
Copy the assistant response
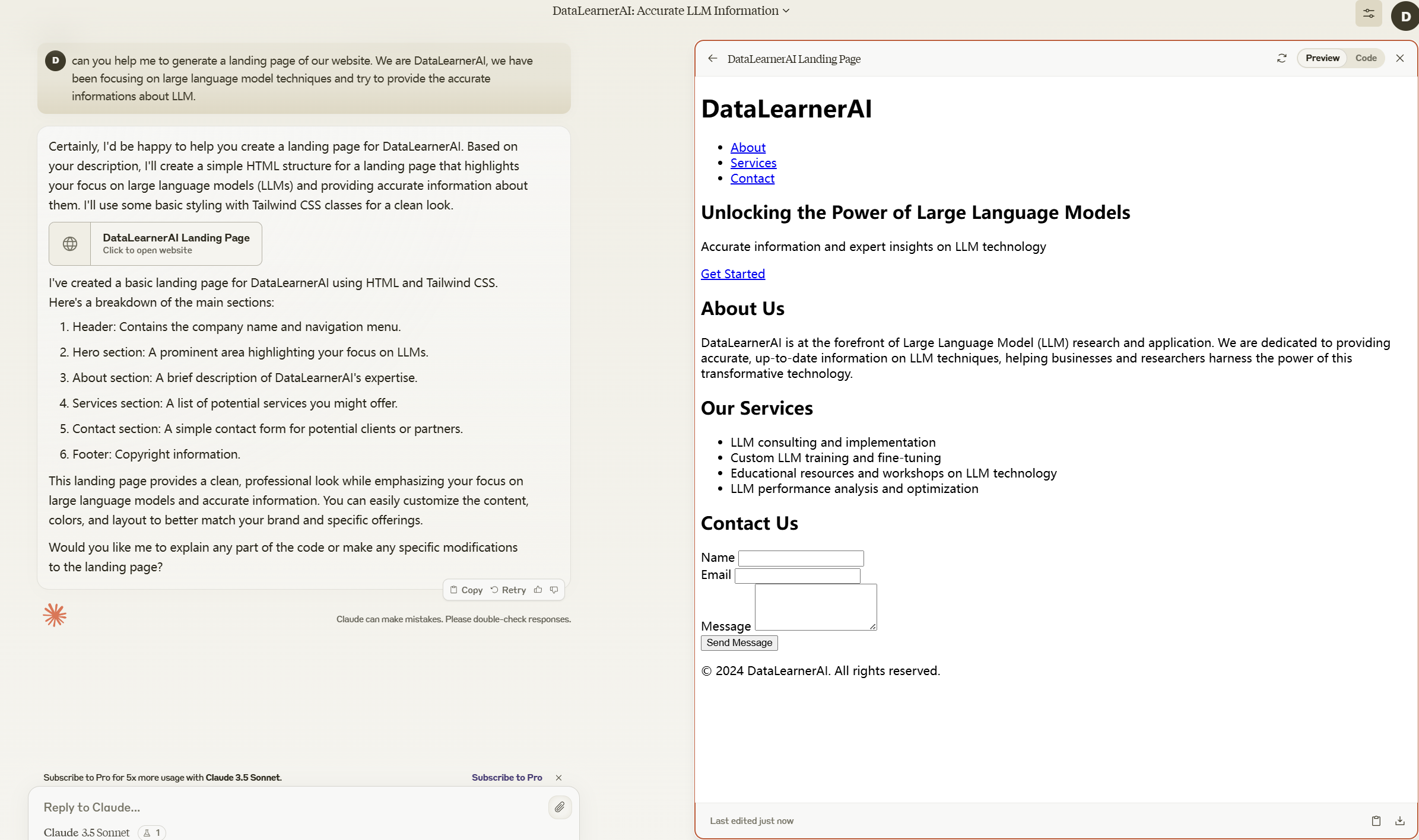pos(466,590)
